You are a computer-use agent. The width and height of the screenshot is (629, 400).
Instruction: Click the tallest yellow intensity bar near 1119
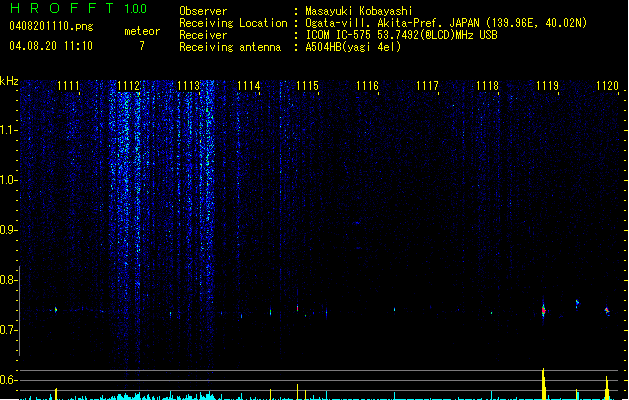click(544, 384)
